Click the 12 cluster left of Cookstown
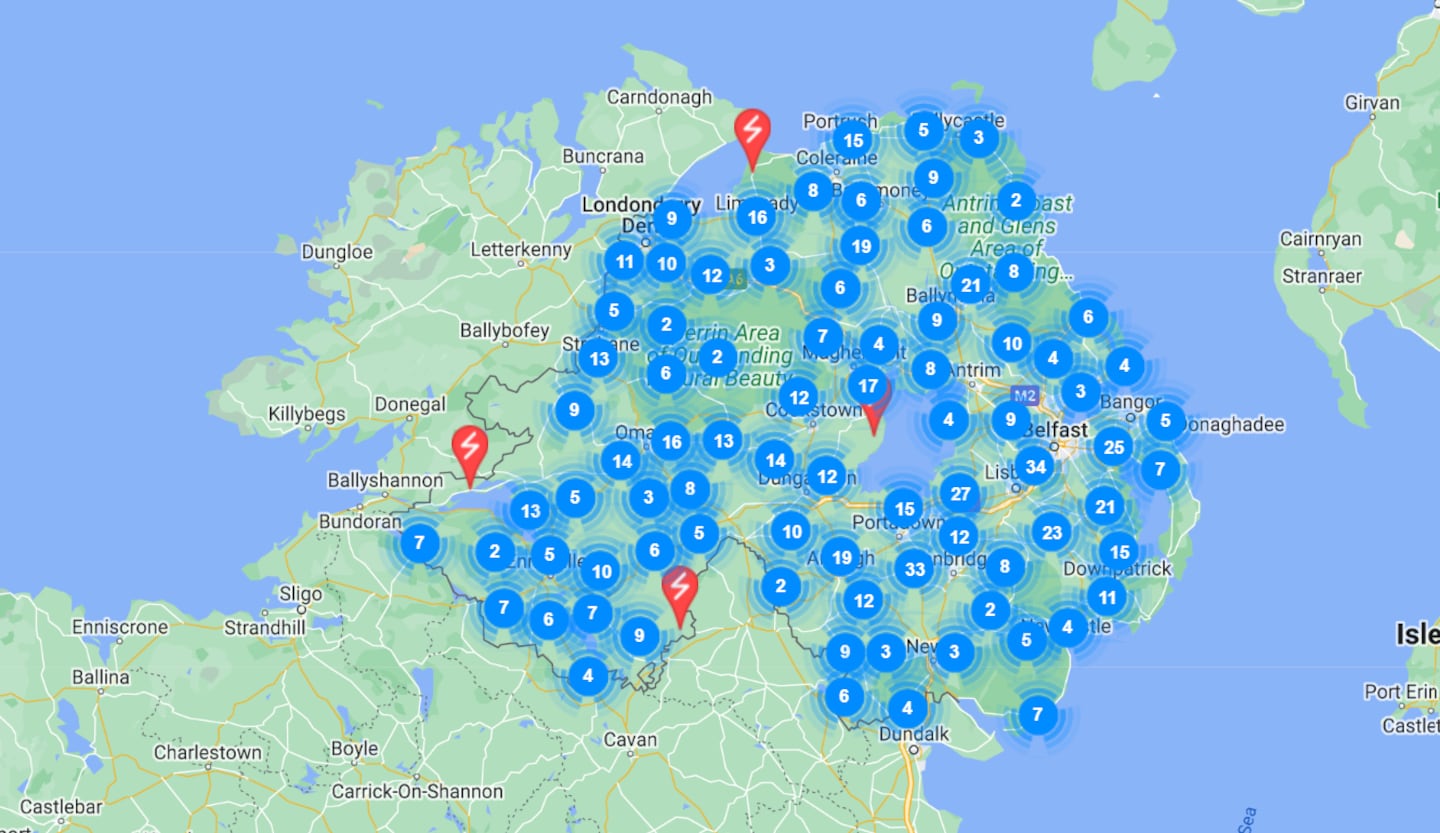The height and width of the screenshot is (833, 1440). point(798,397)
